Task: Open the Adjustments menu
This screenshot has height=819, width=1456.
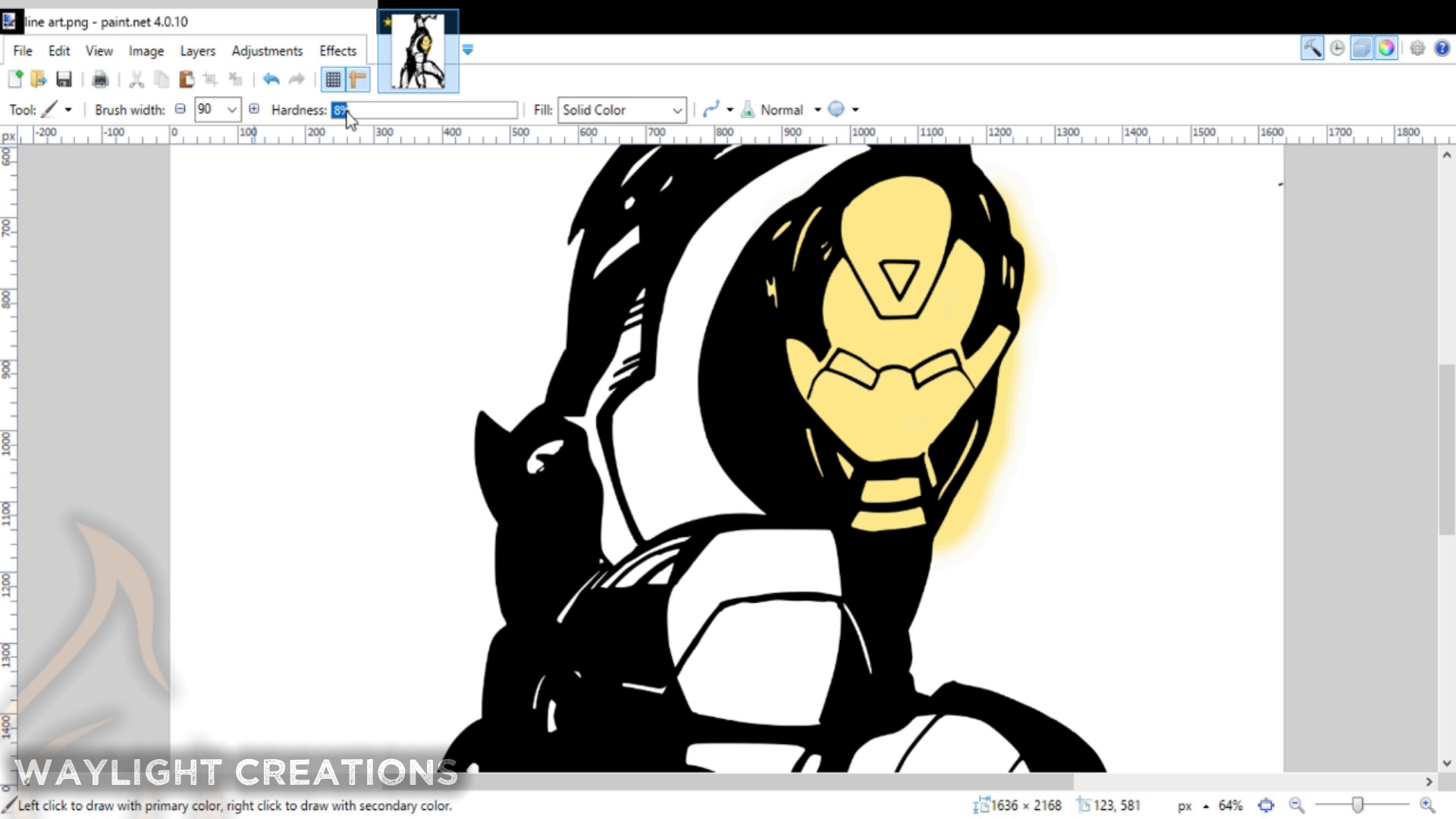Action: pos(267,51)
